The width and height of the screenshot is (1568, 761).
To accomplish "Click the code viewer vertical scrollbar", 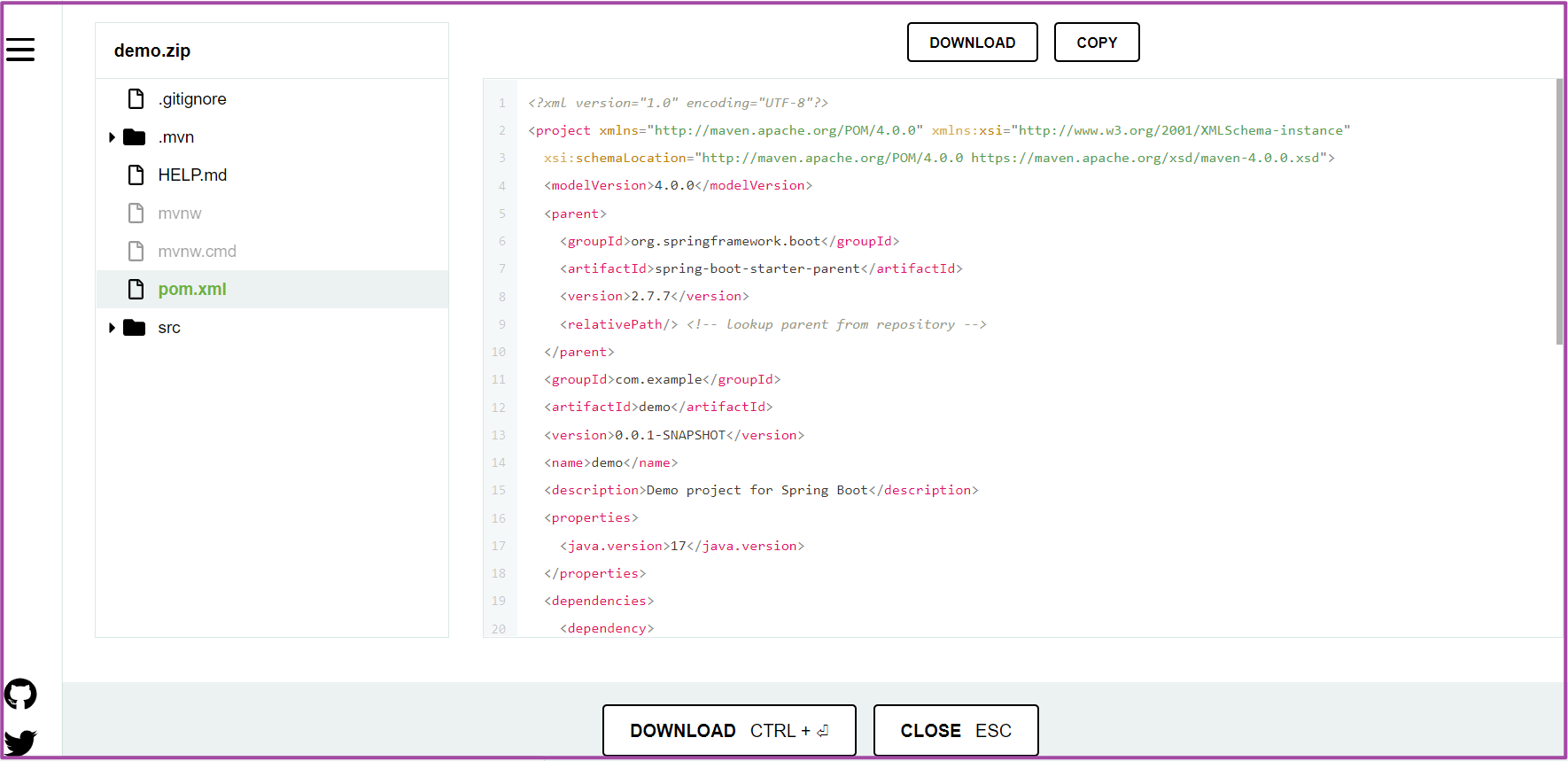I will tap(1559, 212).
